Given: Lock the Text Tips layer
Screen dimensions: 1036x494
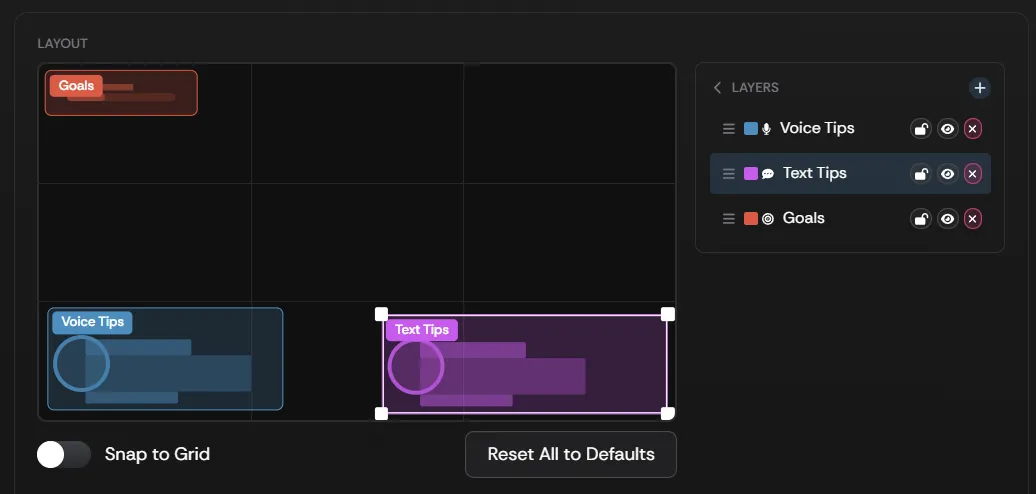Looking at the screenshot, I should (921, 174).
